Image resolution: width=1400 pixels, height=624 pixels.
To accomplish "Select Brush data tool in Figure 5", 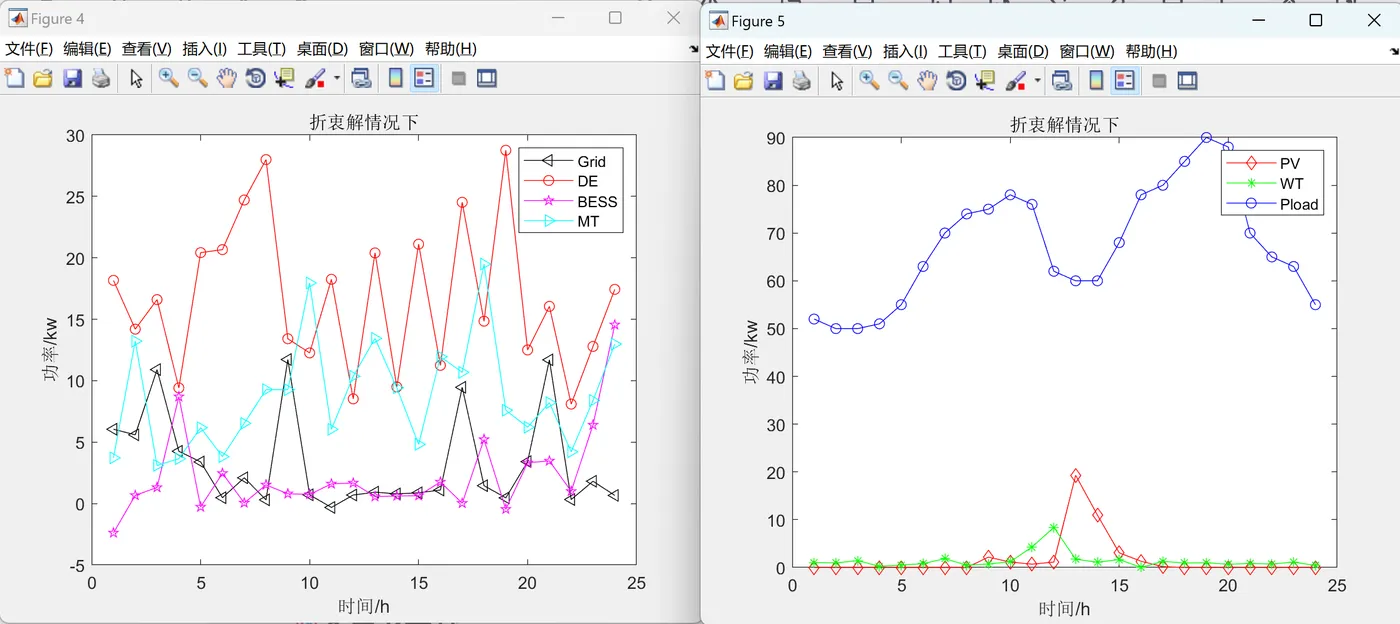I will (x=1016, y=80).
